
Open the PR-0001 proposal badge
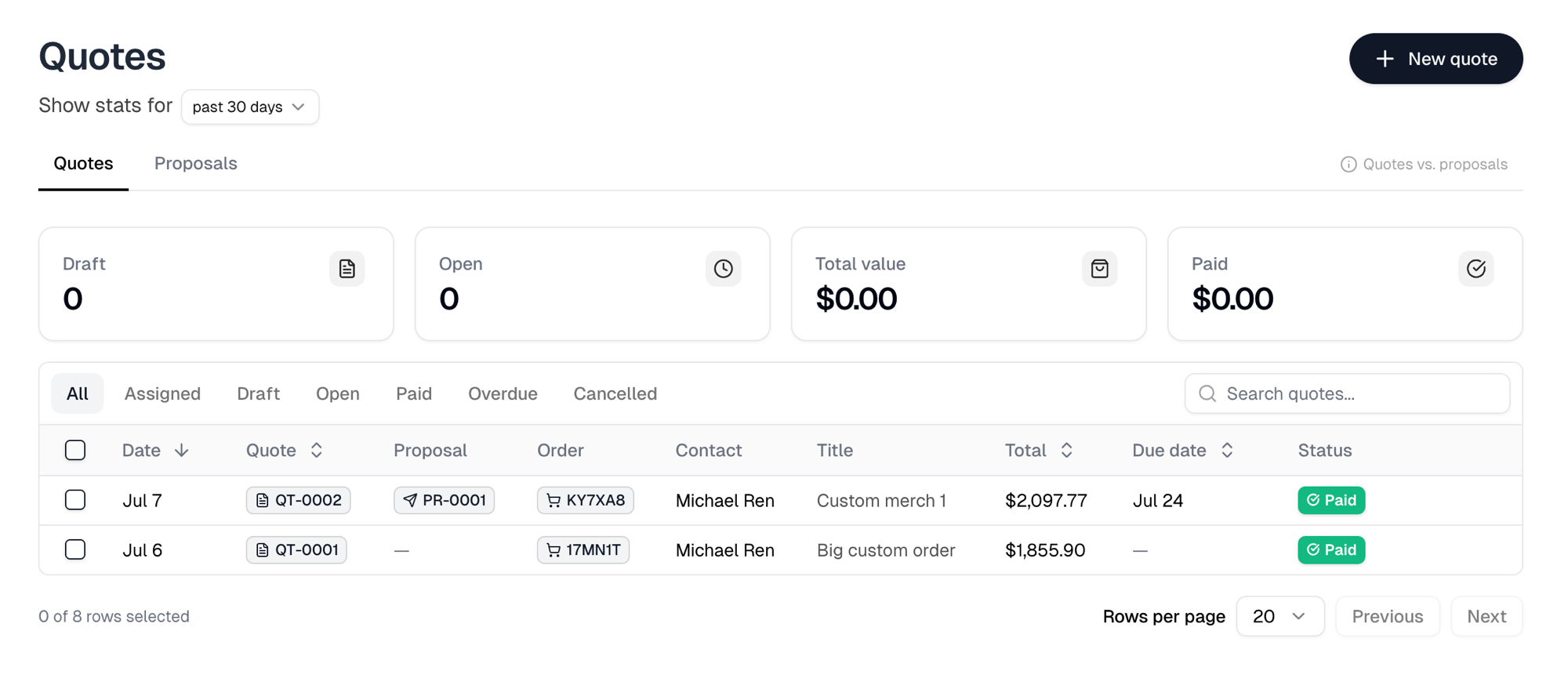[x=445, y=500]
